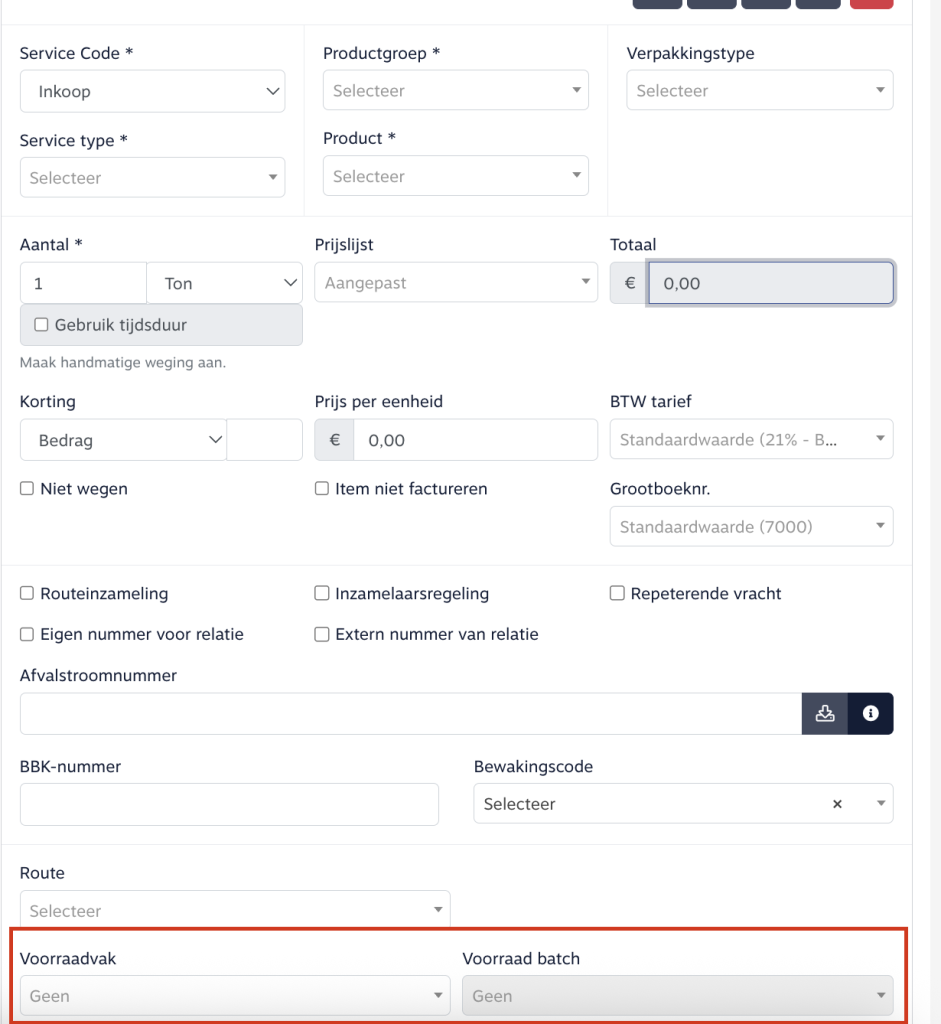Open the Korting type dropdown showing Bedrag

click(x=123, y=440)
